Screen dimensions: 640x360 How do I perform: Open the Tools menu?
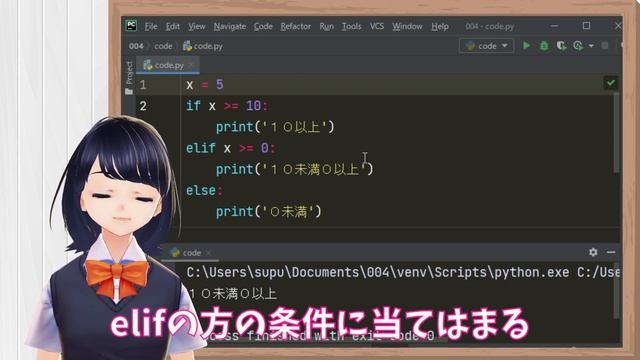coord(351,27)
